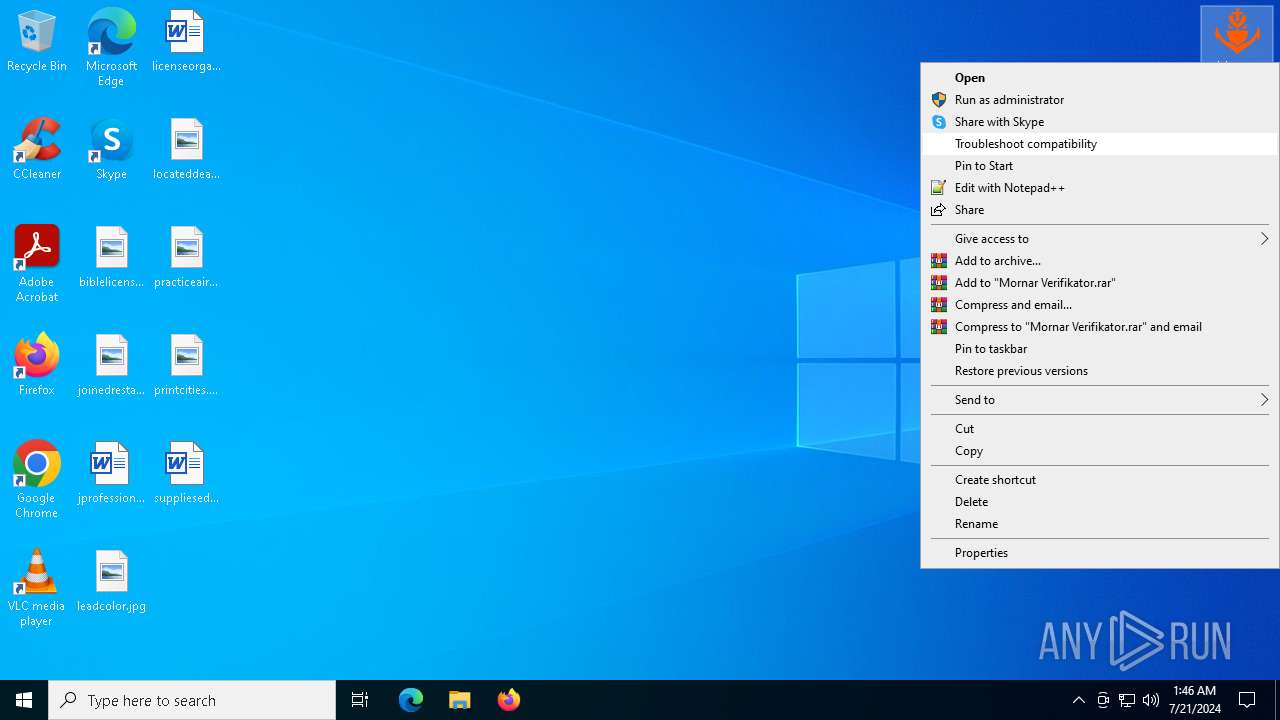Choose Share with Skype
This screenshot has width=1280, height=720.
tap(1100, 122)
